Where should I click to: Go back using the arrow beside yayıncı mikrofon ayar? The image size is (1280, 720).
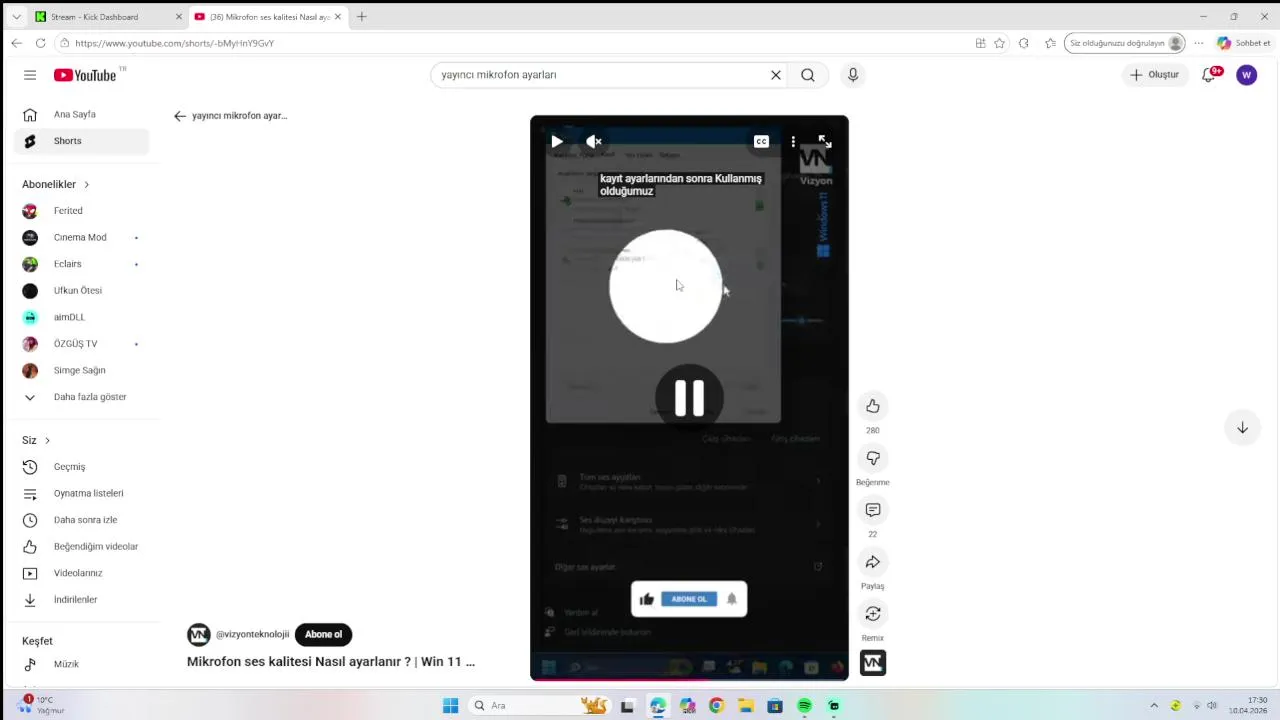(x=180, y=116)
